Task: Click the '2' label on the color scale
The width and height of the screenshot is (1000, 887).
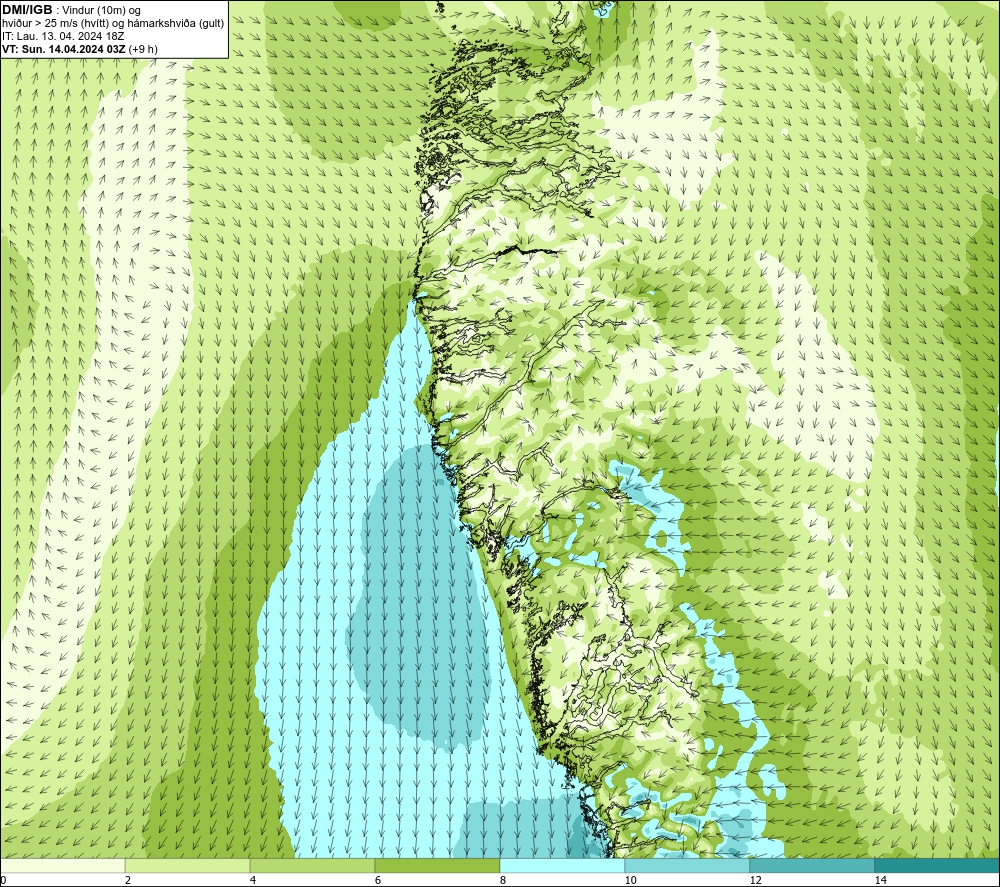Action: tap(128, 880)
